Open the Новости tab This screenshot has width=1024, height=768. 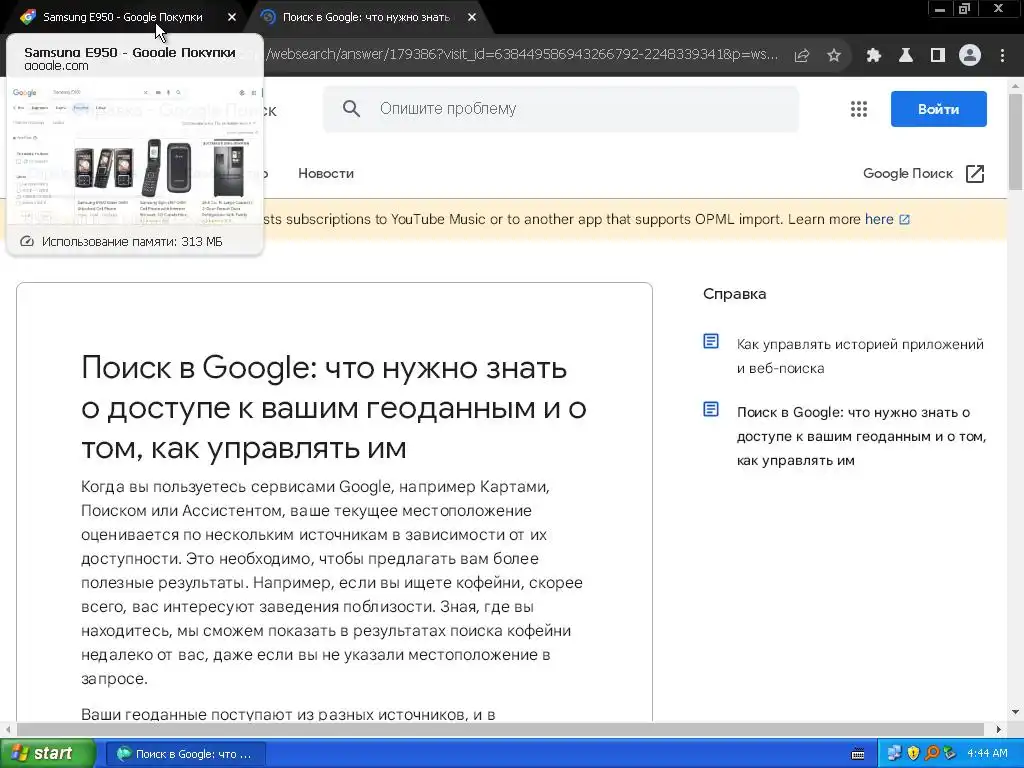point(326,173)
